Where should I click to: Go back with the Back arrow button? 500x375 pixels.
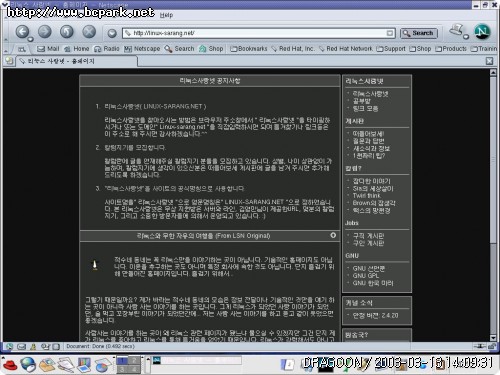click(22, 32)
